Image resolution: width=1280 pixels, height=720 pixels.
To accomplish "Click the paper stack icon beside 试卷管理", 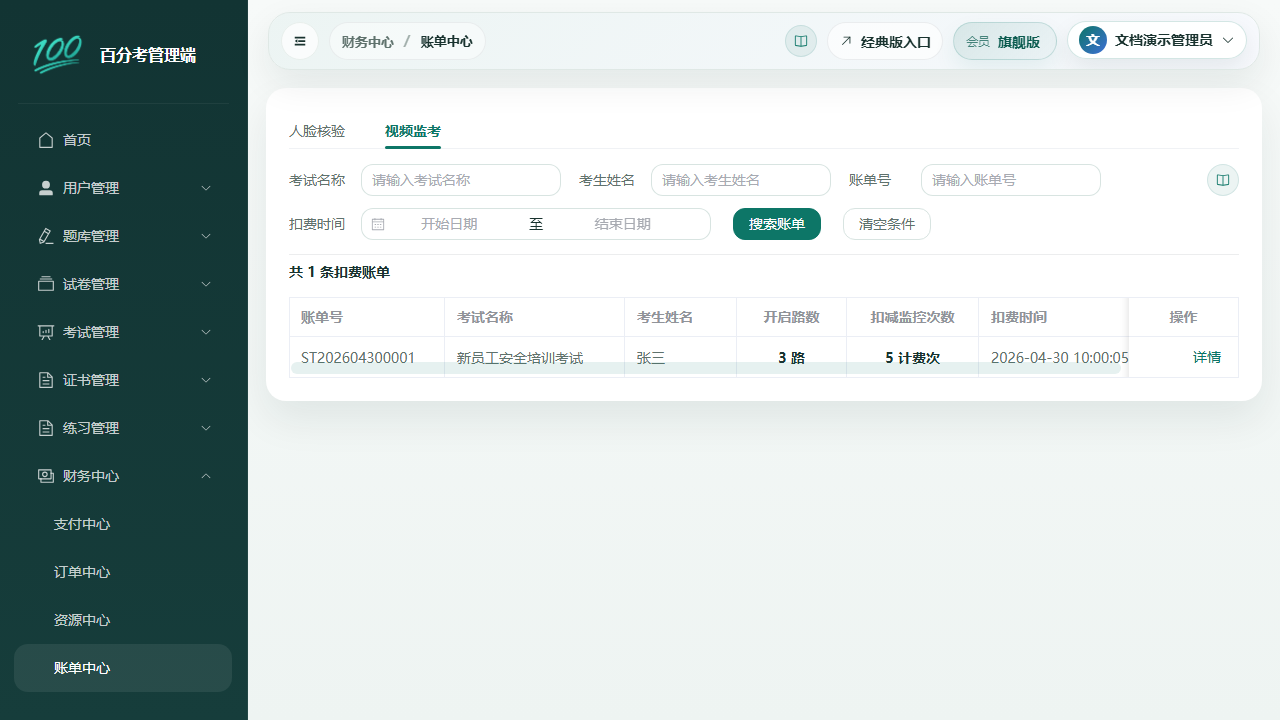I will (45, 284).
